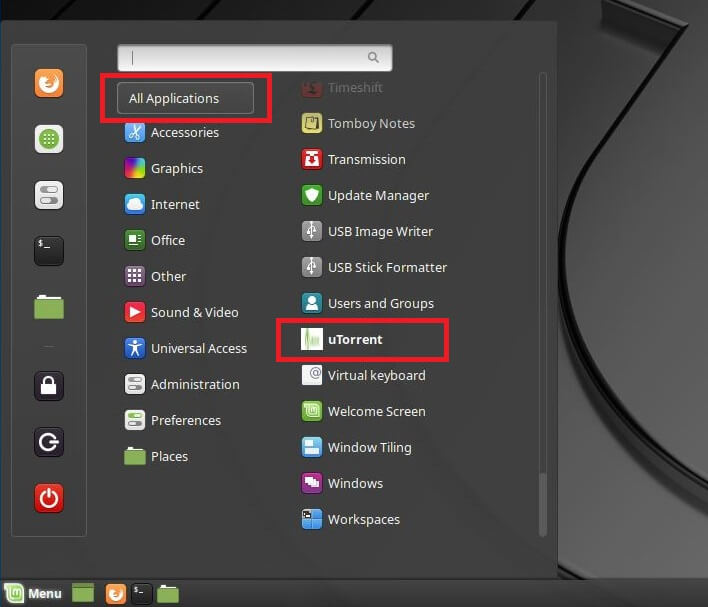Screen dimensions: 708x607
Task: Click the "Update Manager" label
Action: tap(378, 196)
